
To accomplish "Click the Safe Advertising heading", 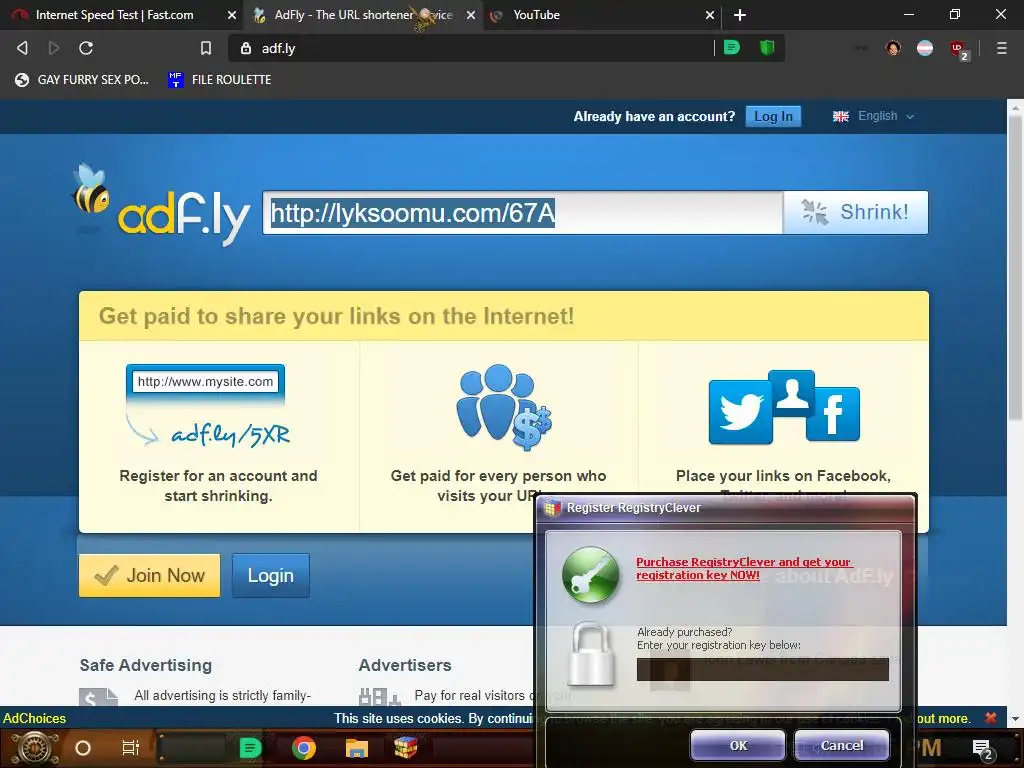I will 146,665.
